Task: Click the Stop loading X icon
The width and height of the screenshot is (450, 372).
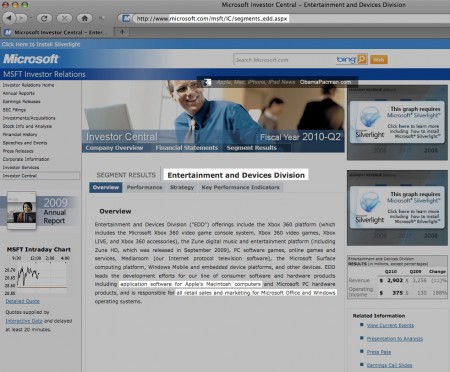Action: [x=64, y=18]
